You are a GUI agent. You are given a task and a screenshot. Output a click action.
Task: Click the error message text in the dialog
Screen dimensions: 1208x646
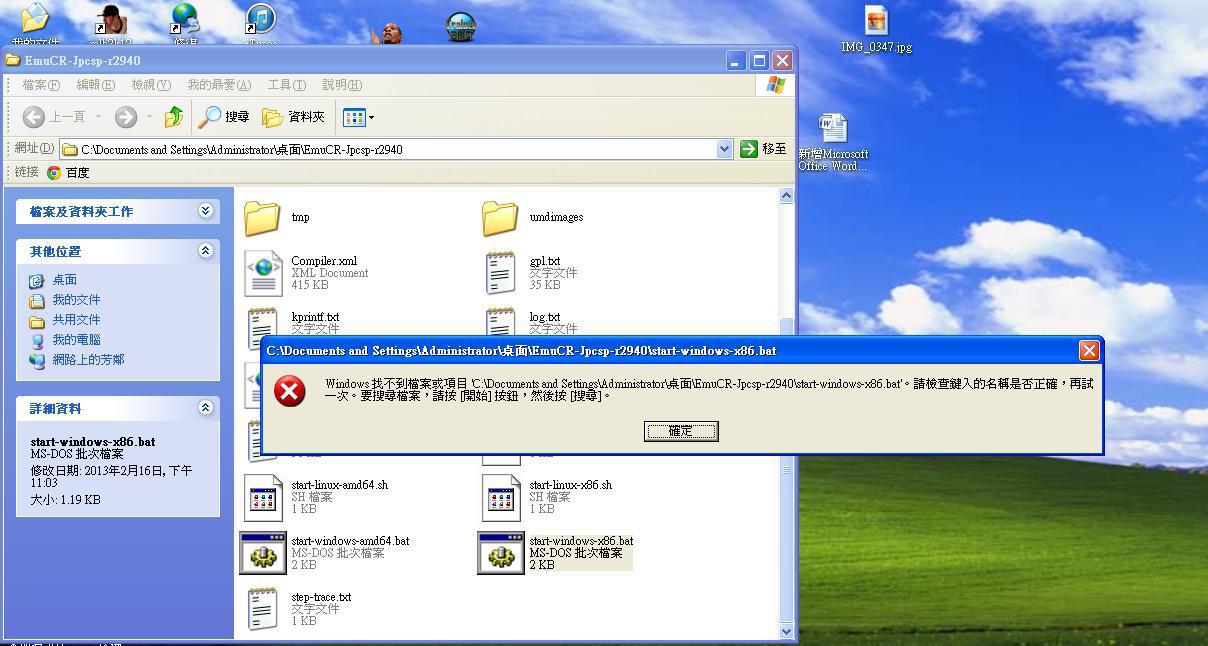point(709,389)
